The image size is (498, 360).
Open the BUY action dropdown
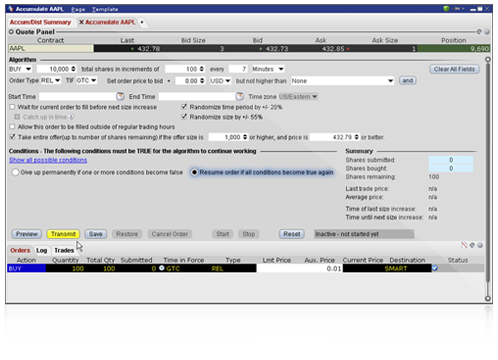coord(20,69)
